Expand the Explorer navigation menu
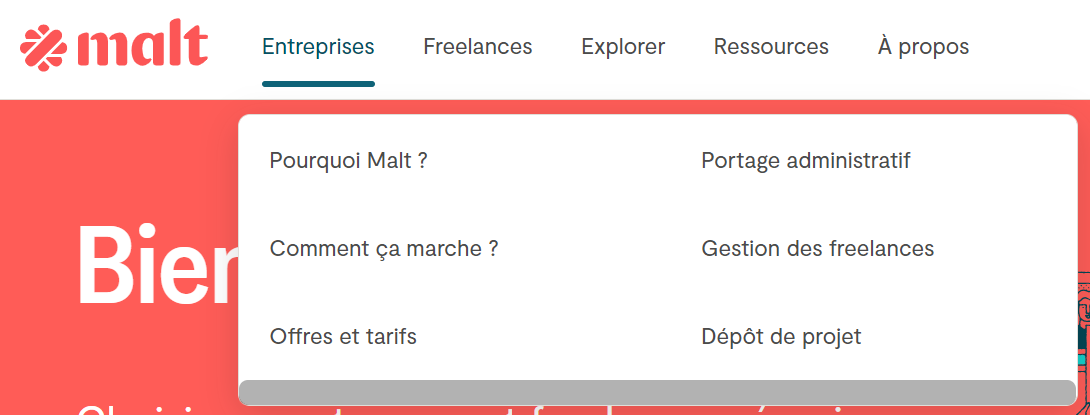The image size is (1090, 415). click(622, 46)
